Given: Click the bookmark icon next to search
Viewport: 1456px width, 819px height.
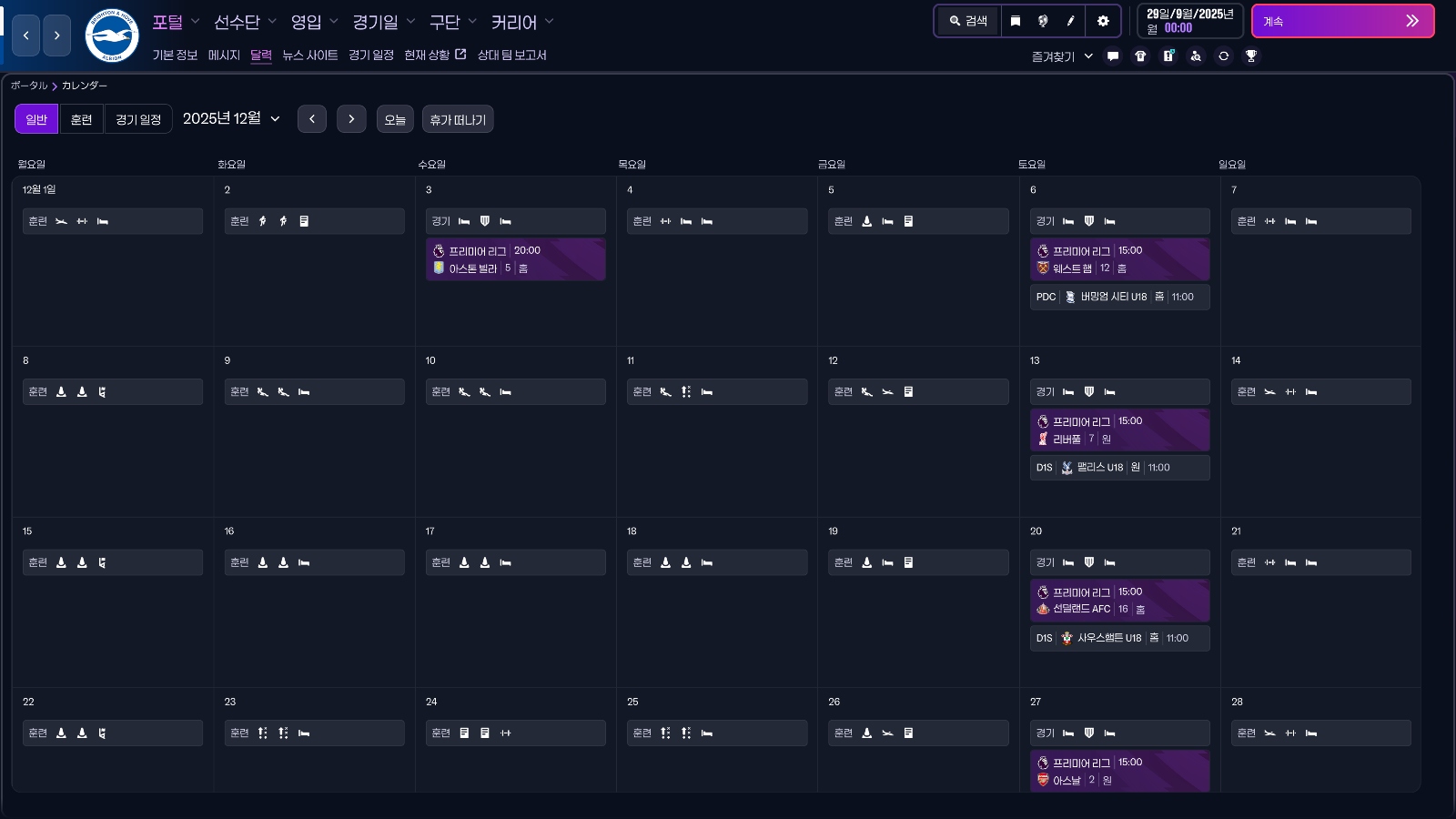Looking at the screenshot, I should pos(1015,20).
